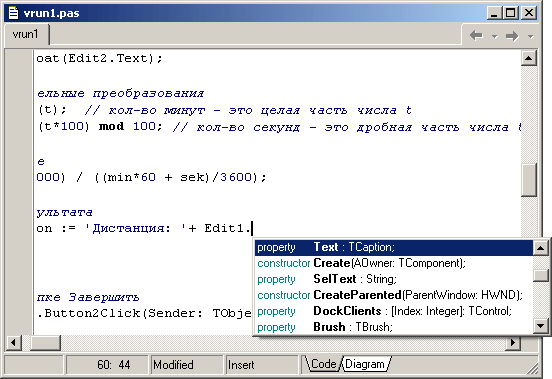Viewport: 552px width, 379px height.
Task: Click the editor vertical scrollbar thumb
Action: (529, 180)
